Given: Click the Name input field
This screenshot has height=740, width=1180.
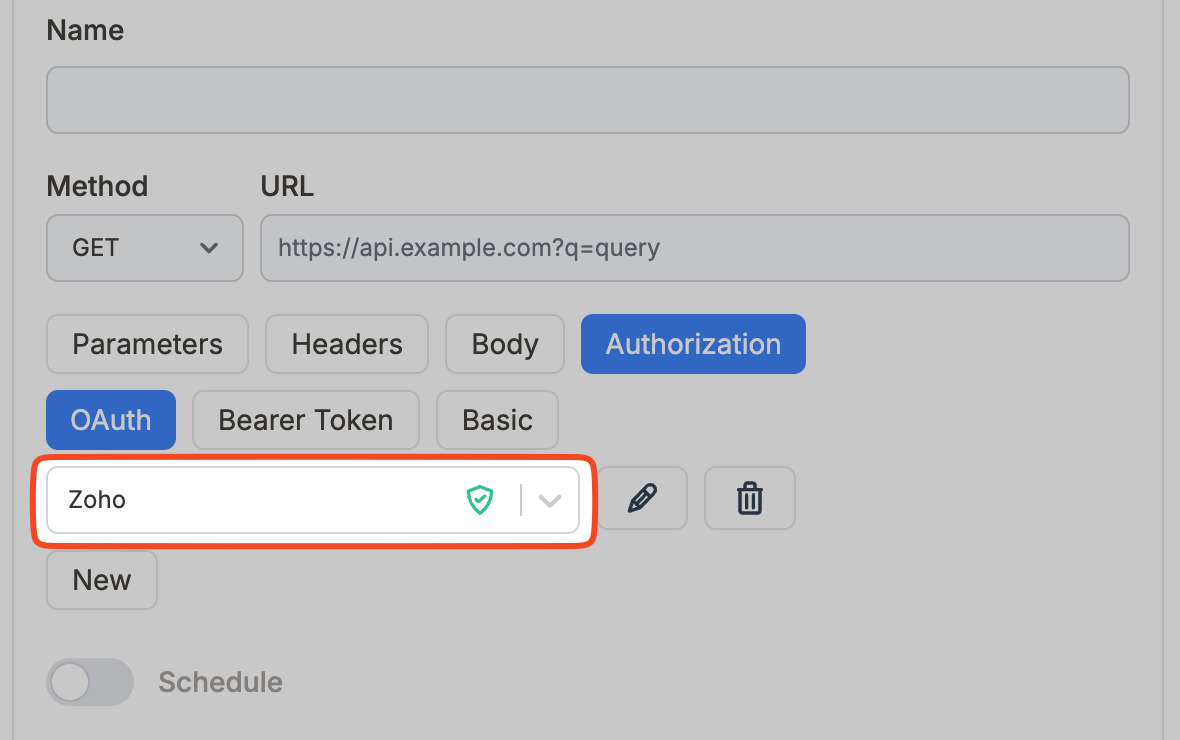Looking at the screenshot, I should click(587, 100).
